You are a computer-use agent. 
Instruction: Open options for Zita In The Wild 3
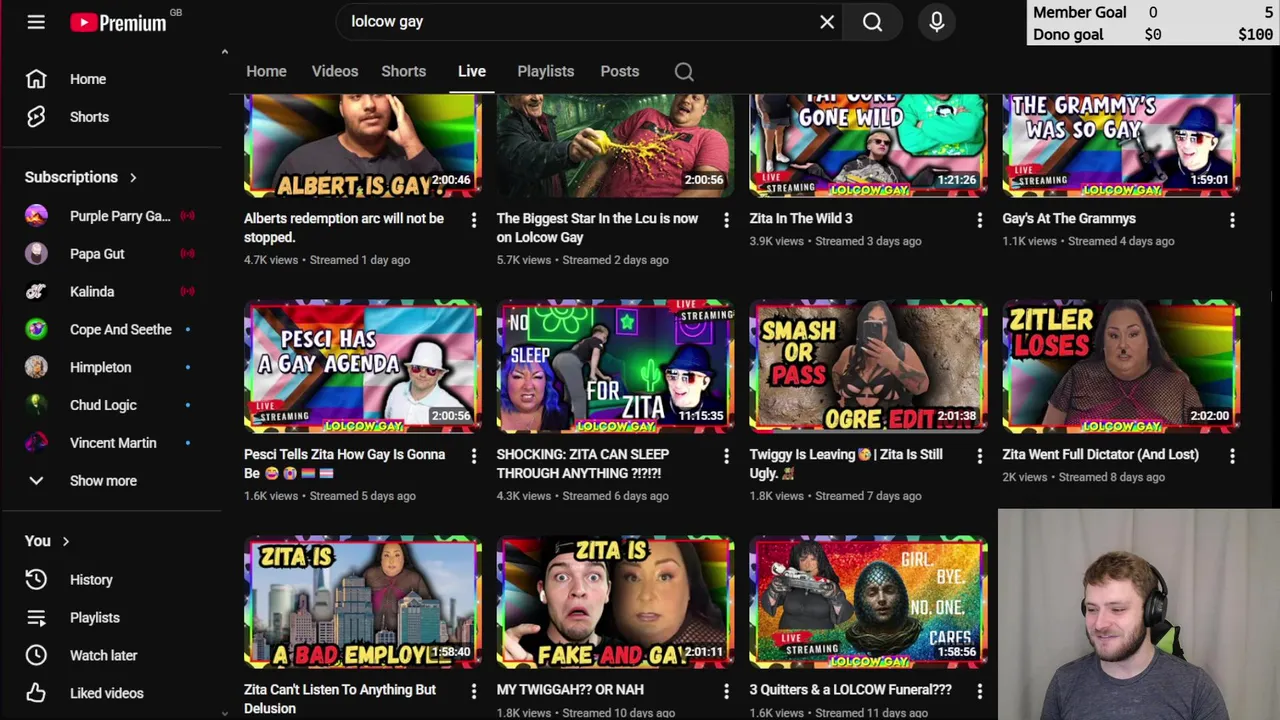tap(980, 219)
